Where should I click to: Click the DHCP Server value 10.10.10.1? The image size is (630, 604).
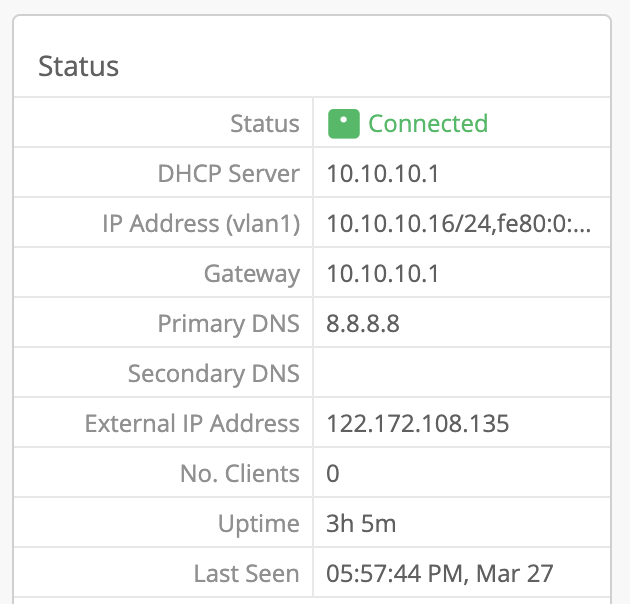point(383,174)
